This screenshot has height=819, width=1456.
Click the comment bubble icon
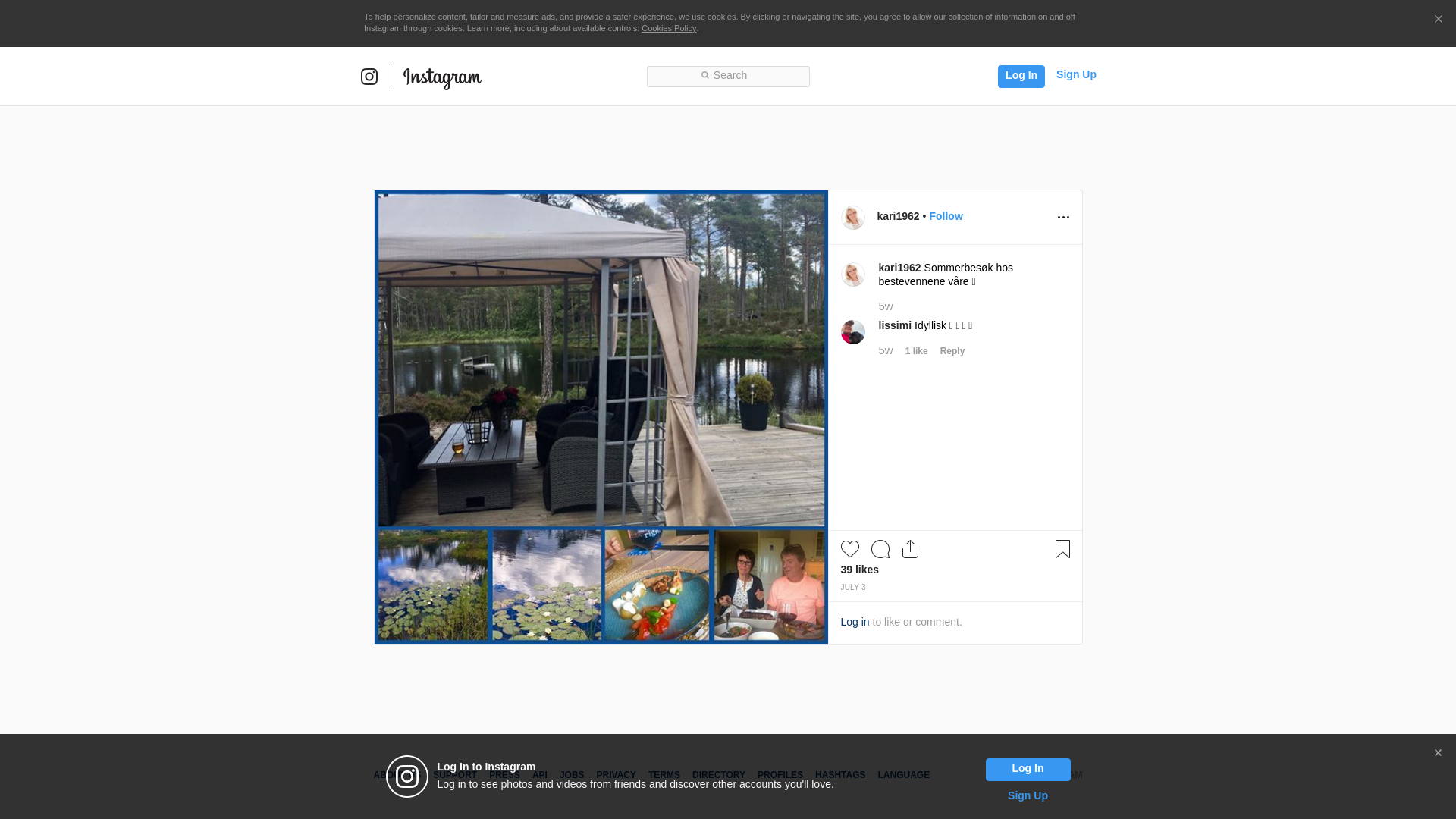pyautogui.click(x=880, y=549)
